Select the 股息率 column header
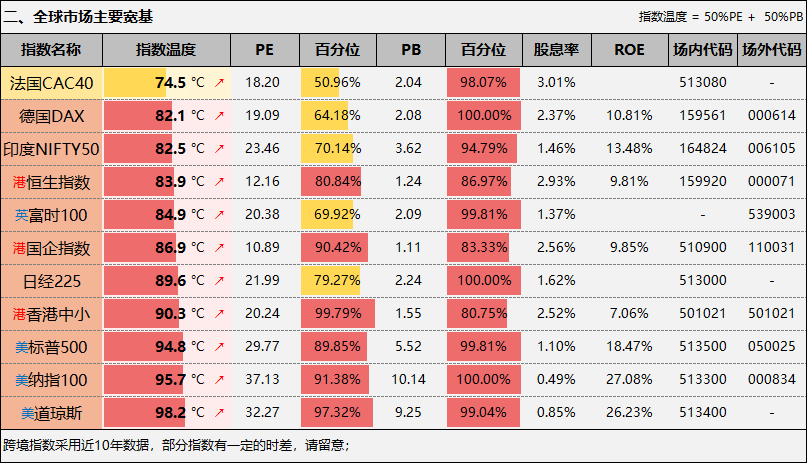This screenshot has width=807, height=463. [x=556, y=50]
